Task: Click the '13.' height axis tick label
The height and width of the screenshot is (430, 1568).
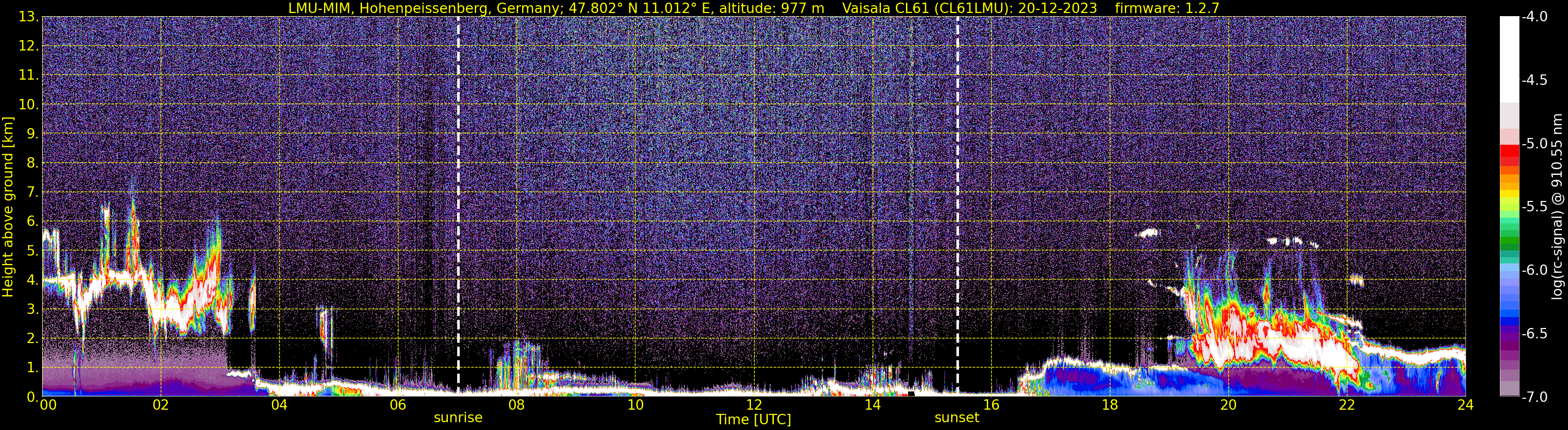Action: tap(29, 17)
